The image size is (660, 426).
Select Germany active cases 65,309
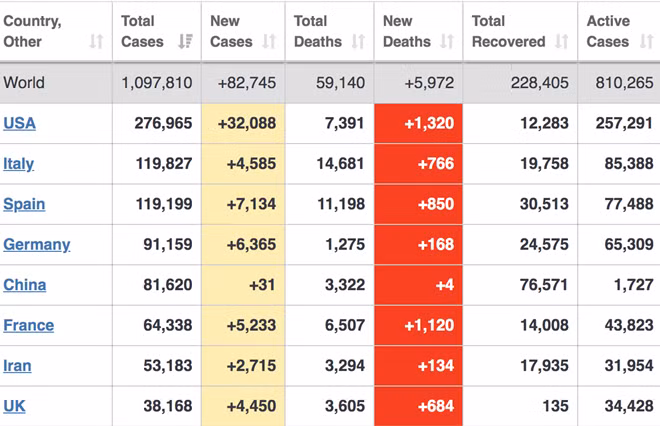(629, 245)
